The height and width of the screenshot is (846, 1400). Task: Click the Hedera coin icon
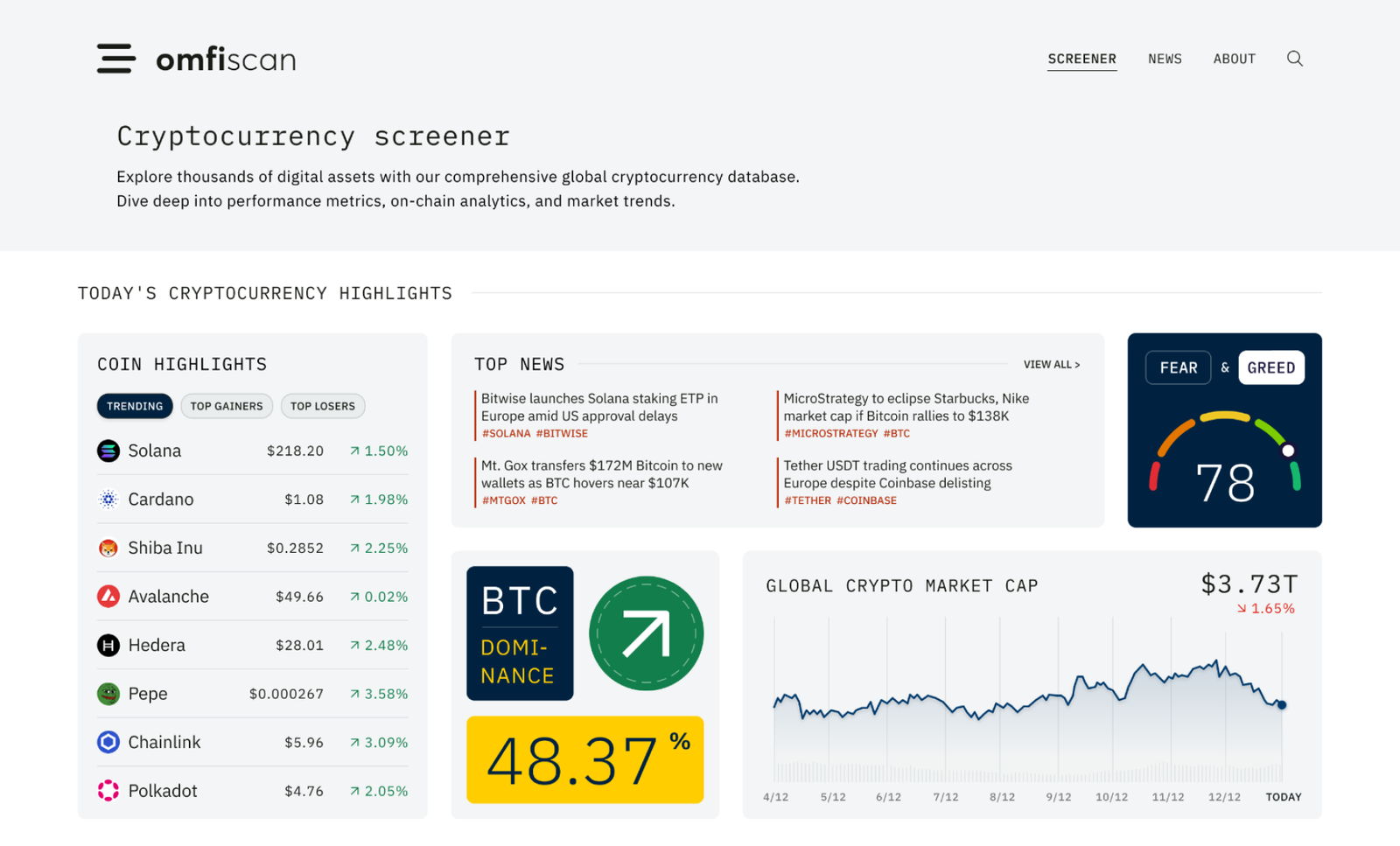[108, 646]
